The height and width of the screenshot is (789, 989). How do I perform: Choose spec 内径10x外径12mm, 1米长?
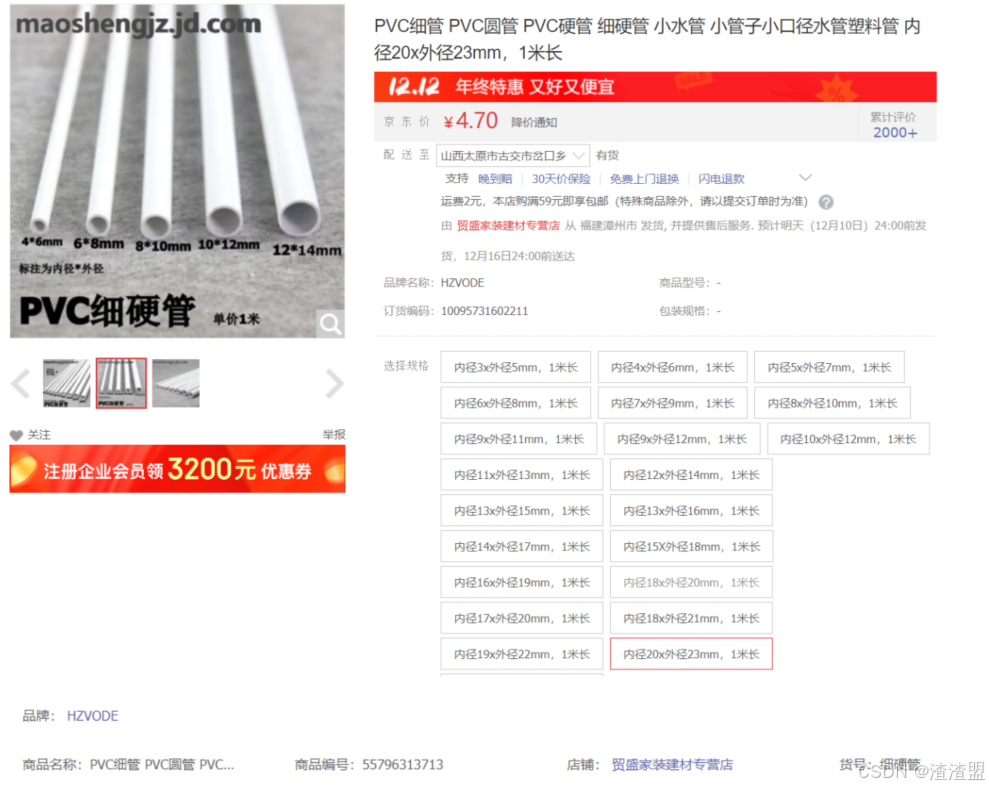(848, 439)
